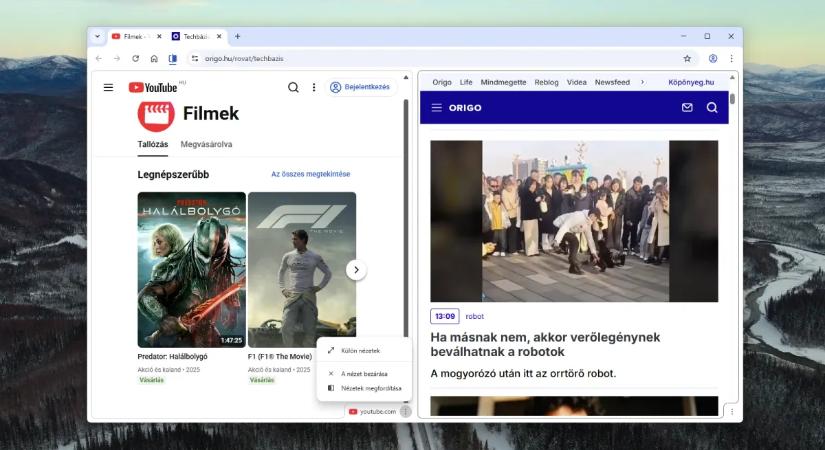Open a new tab with plus button
Screen dimensions: 825x450
[x=237, y=36]
